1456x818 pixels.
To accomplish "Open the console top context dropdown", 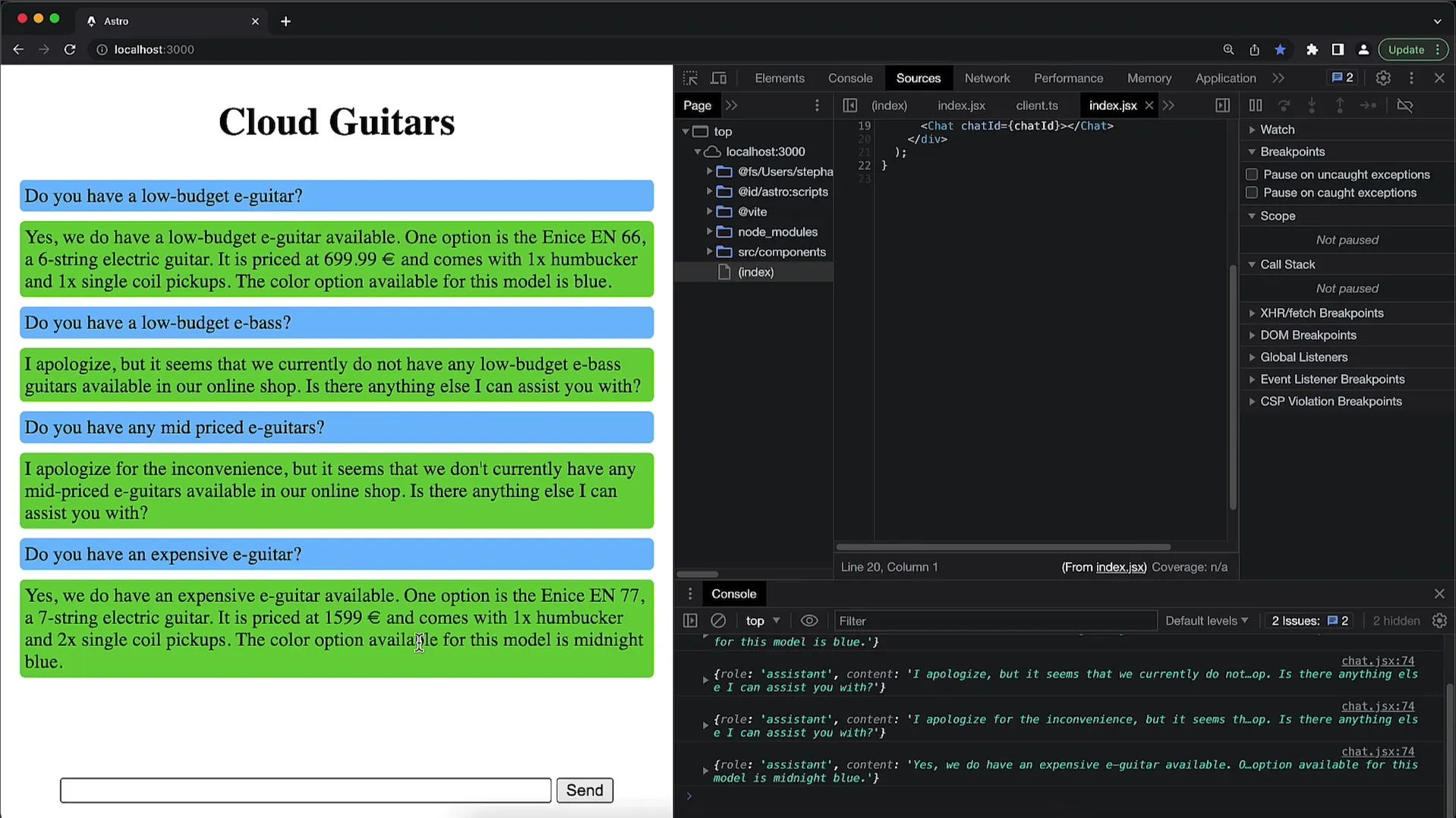I will 762,621.
